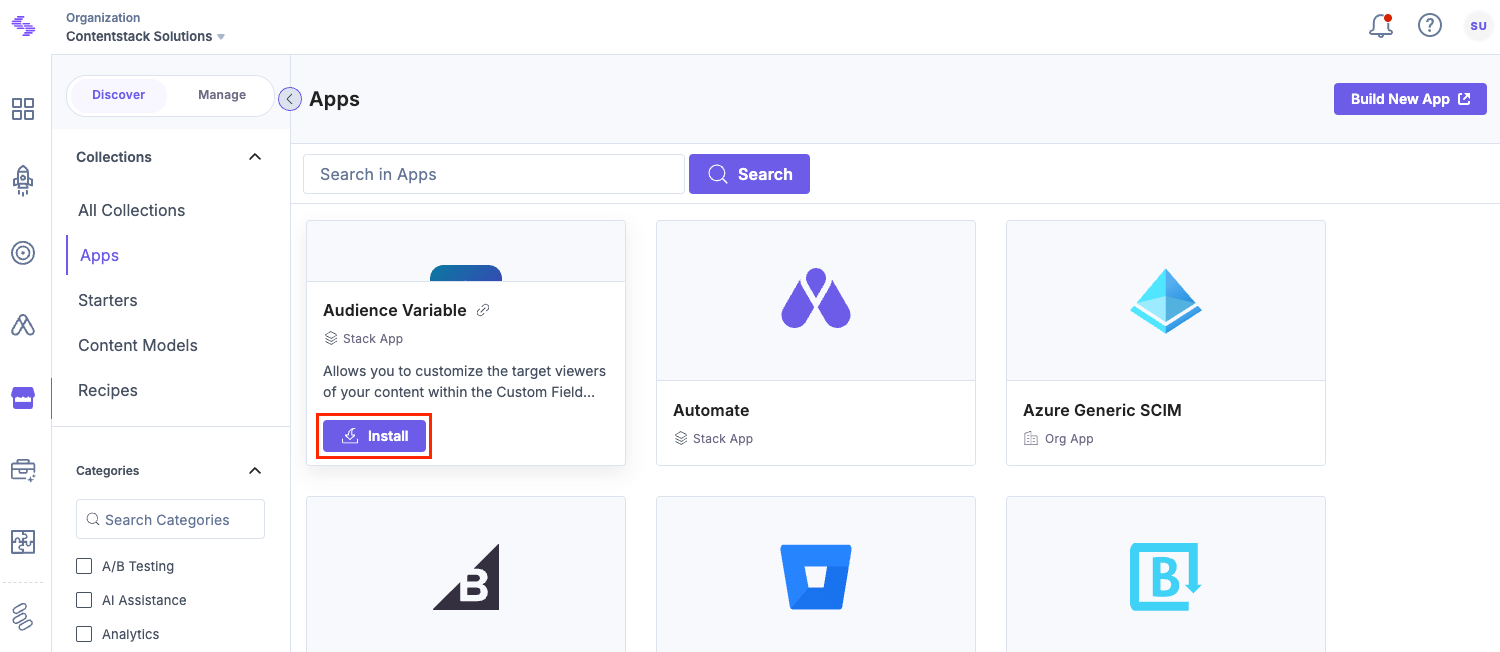Select All Collections in sidebar

[x=132, y=210]
